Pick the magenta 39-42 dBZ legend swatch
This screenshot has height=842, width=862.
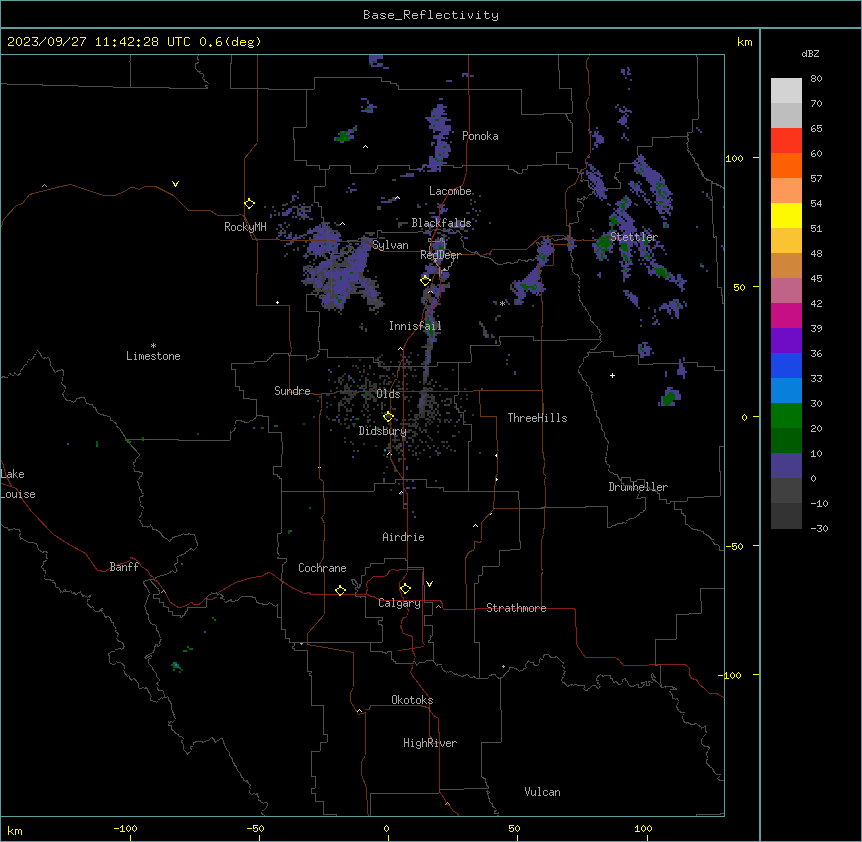coord(786,315)
